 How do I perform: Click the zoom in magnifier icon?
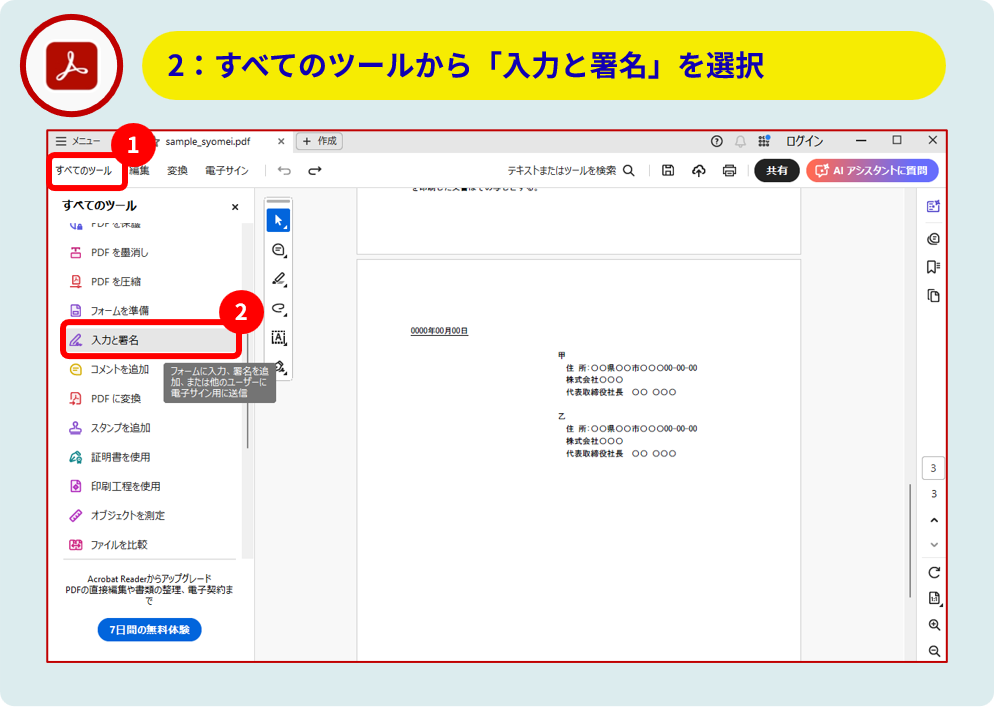point(934,625)
